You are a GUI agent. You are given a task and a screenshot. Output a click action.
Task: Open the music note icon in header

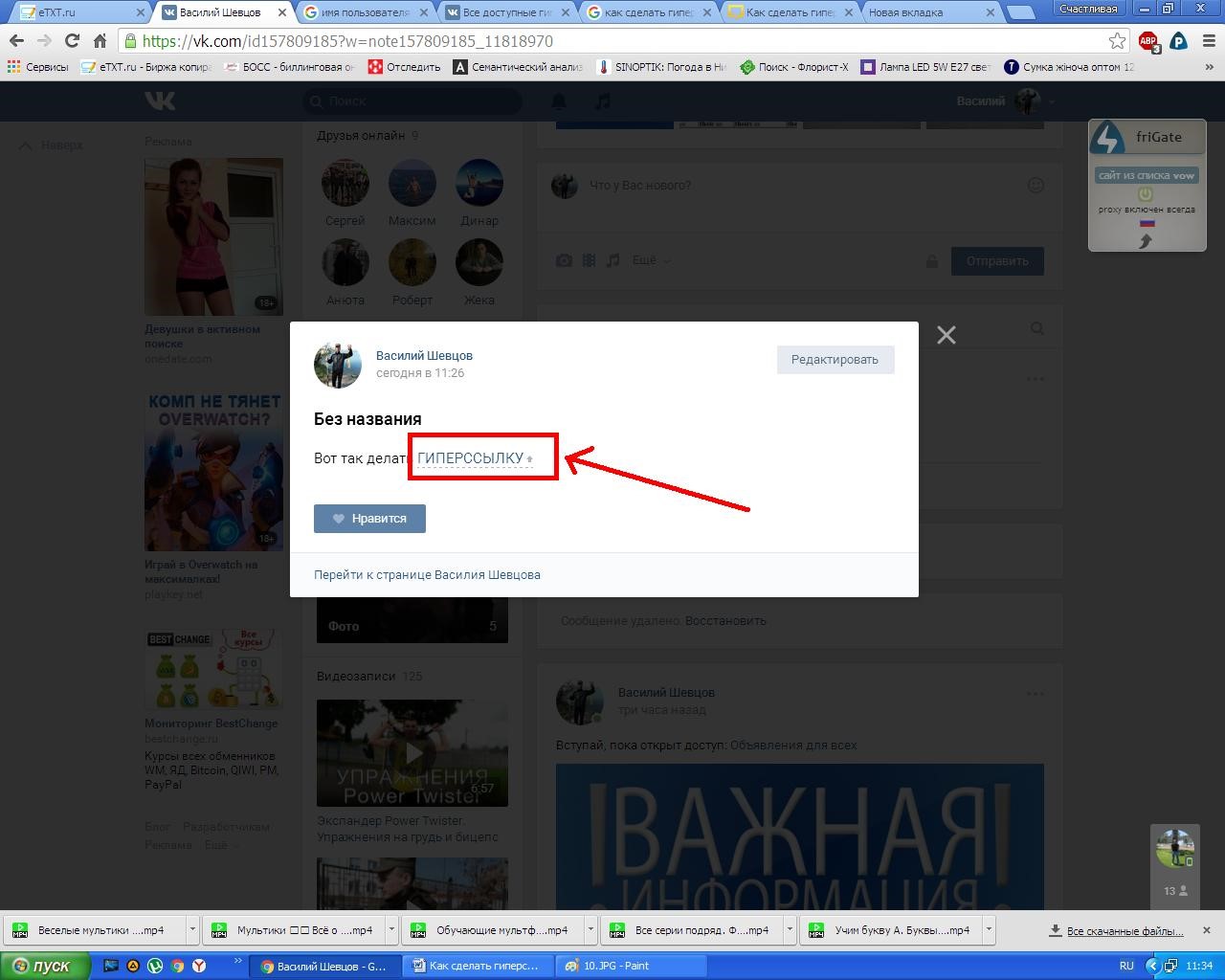click(602, 101)
